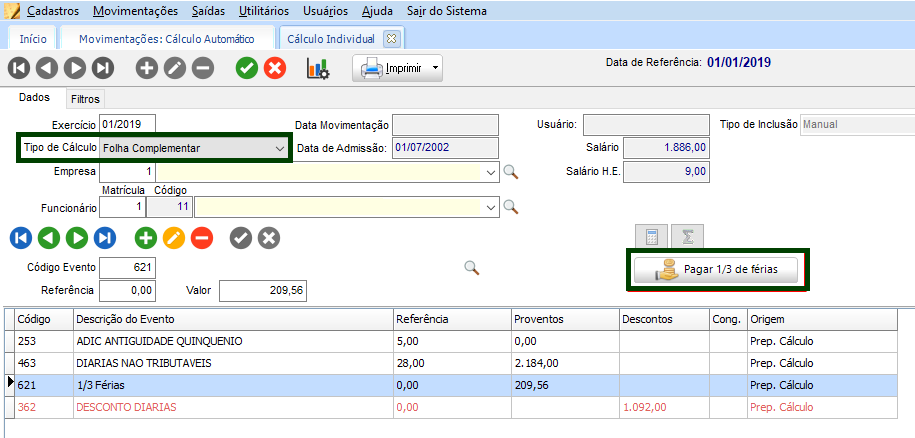The image size is (915, 438).
Task: Jump to last event with blue icon
Action: click(105, 238)
